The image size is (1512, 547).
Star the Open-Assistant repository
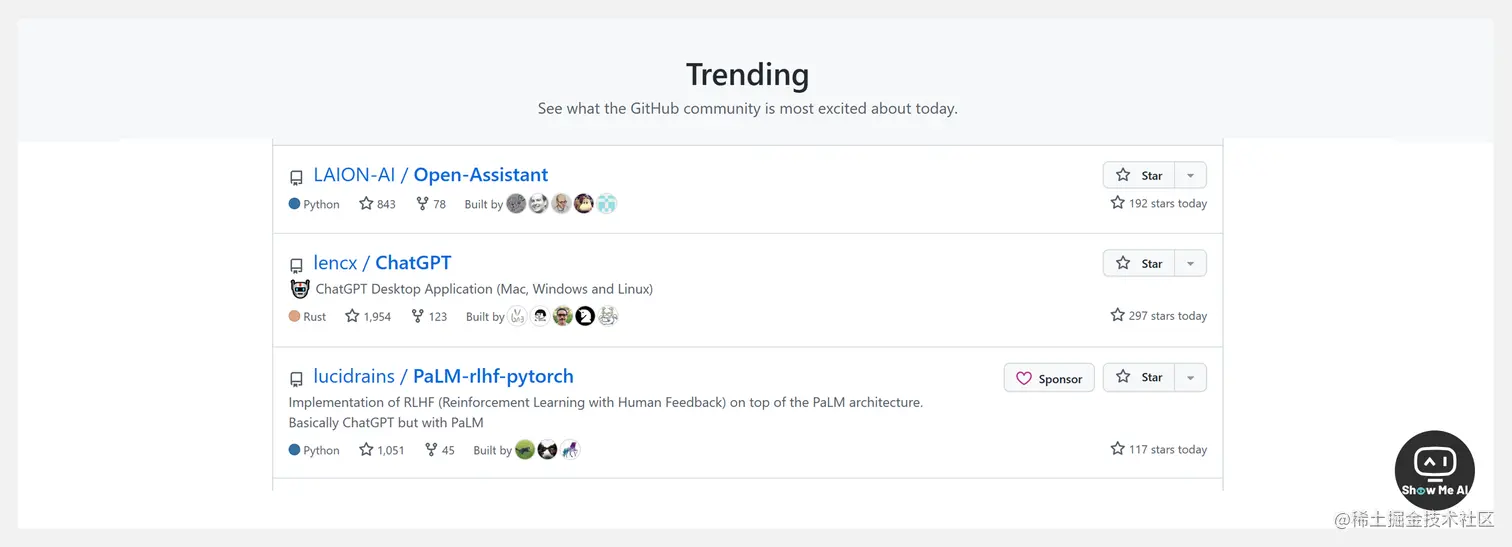click(x=1139, y=175)
